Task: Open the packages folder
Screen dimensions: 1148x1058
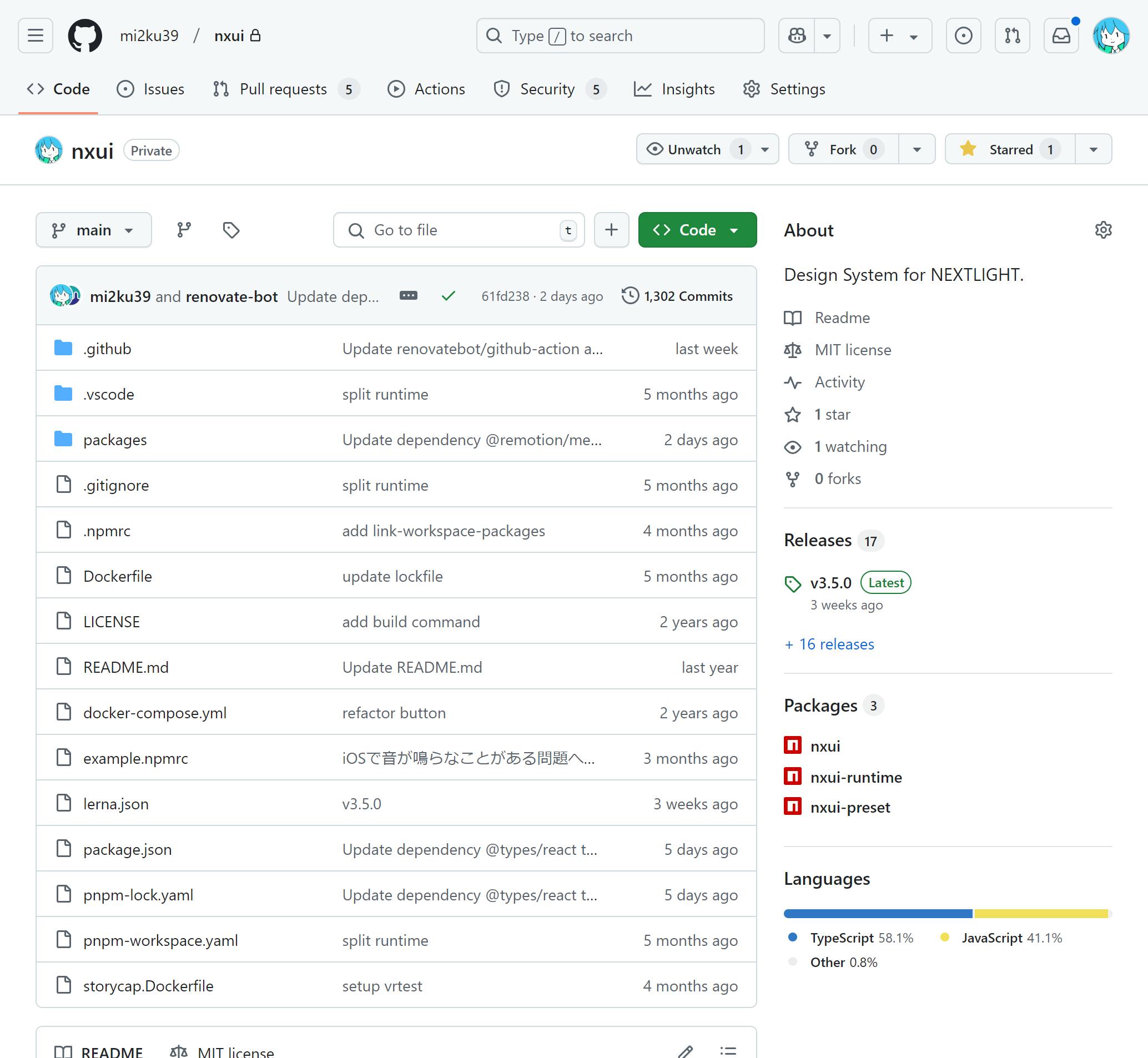Action: tap(115, 440)
